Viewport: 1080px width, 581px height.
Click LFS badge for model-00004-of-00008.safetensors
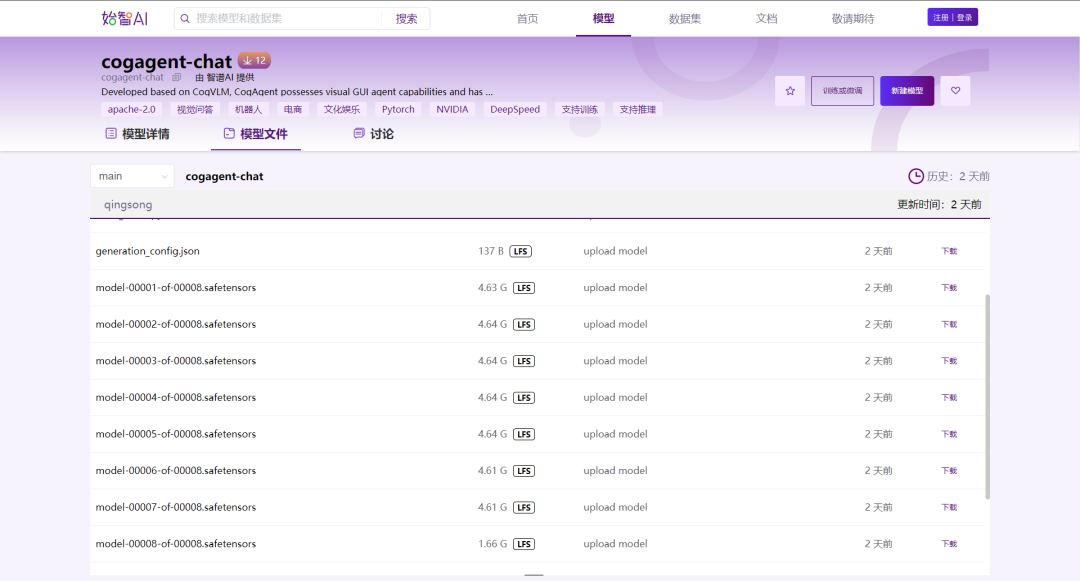pos(523,397)
